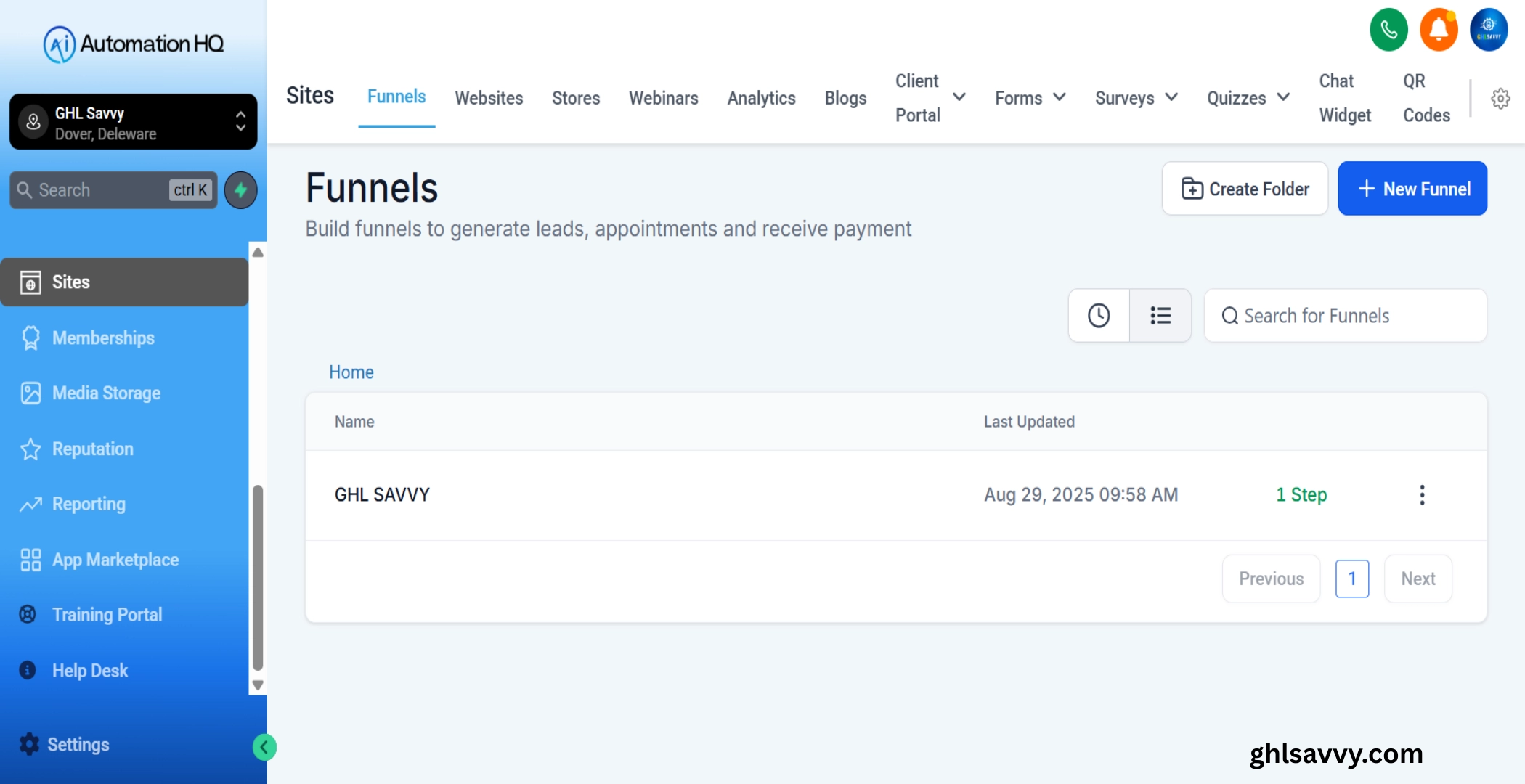Open Settings in the sidebar
Viewport: 1525px width, 784px height.
coord(78,744)
